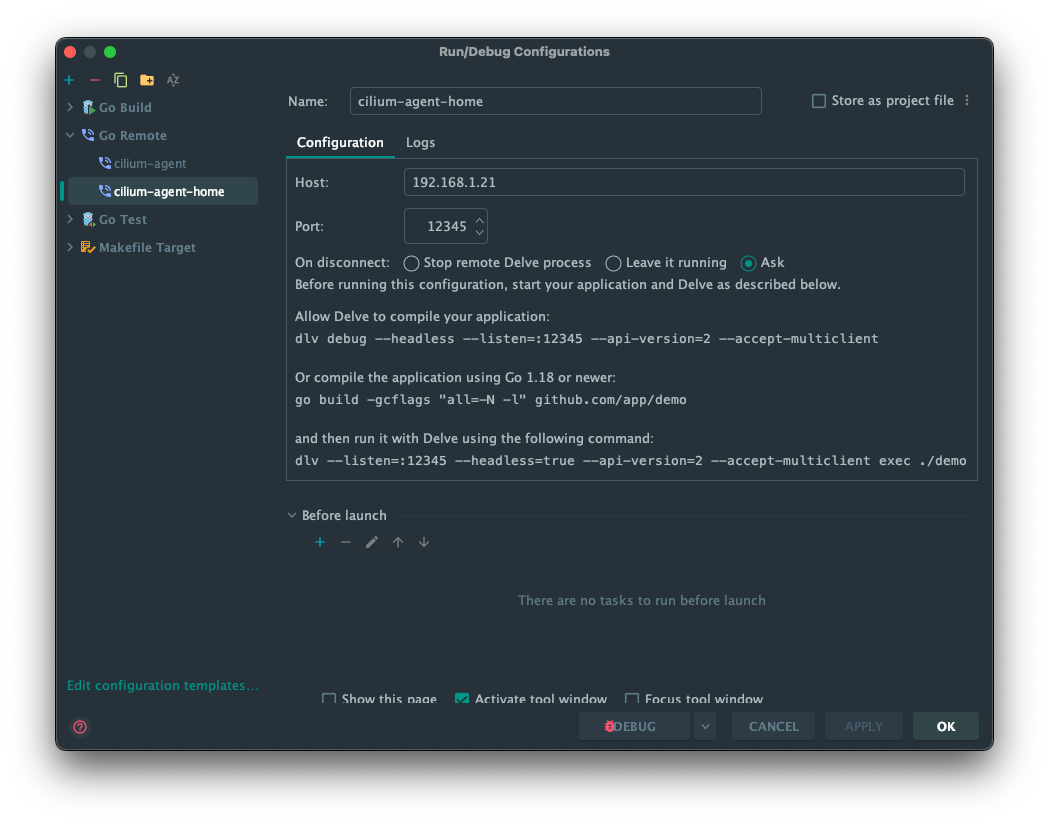The width and height of the screenshot is (1049, 824).
Task: Select the cilium-agent configuration in the tree
Action: (150, 163)
